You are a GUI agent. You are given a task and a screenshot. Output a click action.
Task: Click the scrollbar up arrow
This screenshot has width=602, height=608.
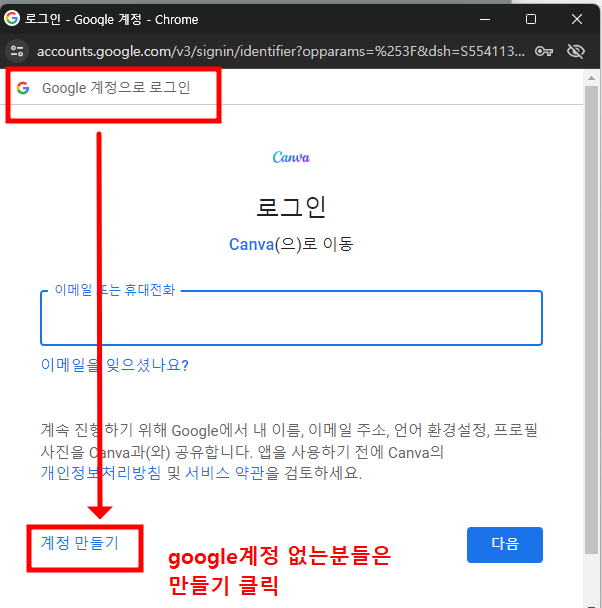[591, 78]
